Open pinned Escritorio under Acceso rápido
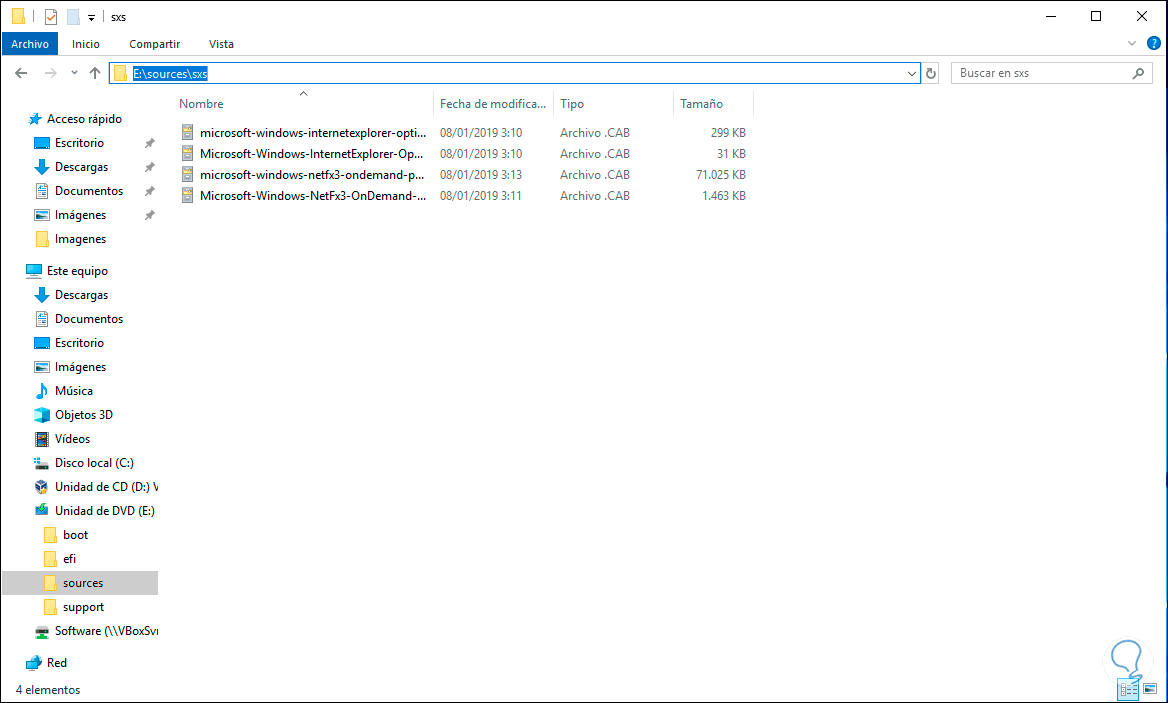Image resolution: width=1168 pixels, height=703 pixels. (x=79, y=143)
